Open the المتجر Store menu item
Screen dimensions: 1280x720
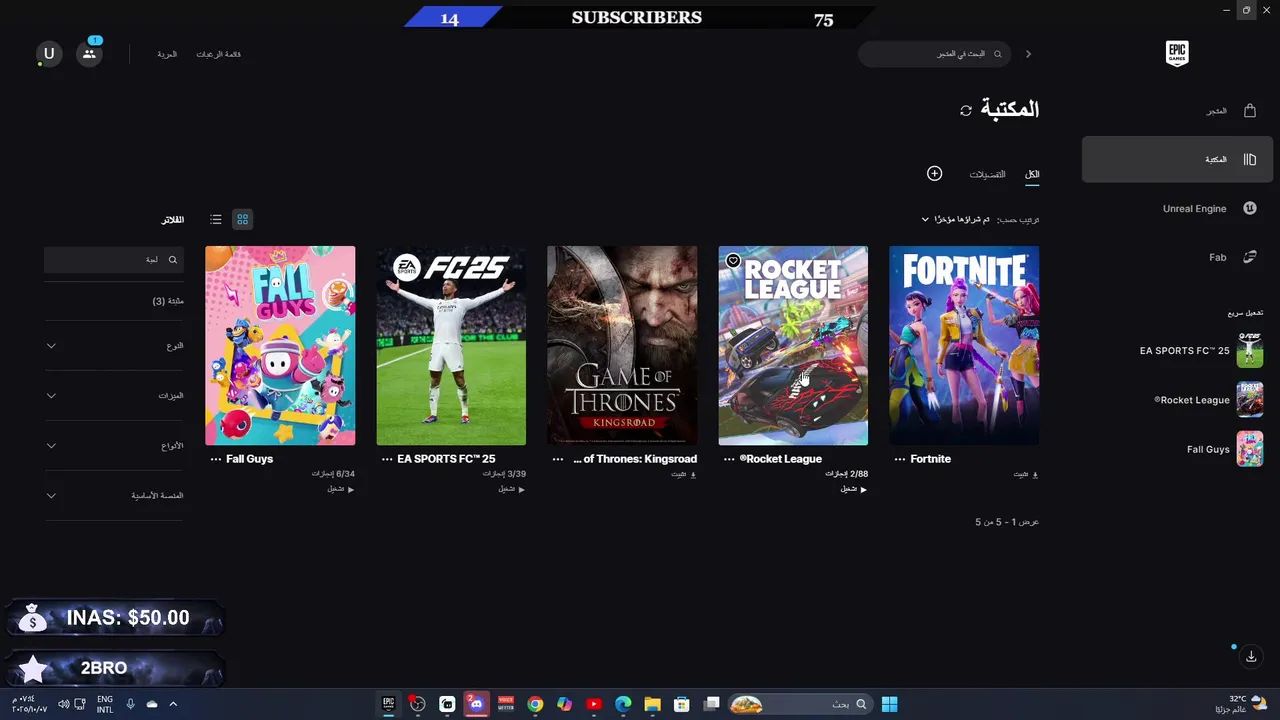(x=1216, y=111)
